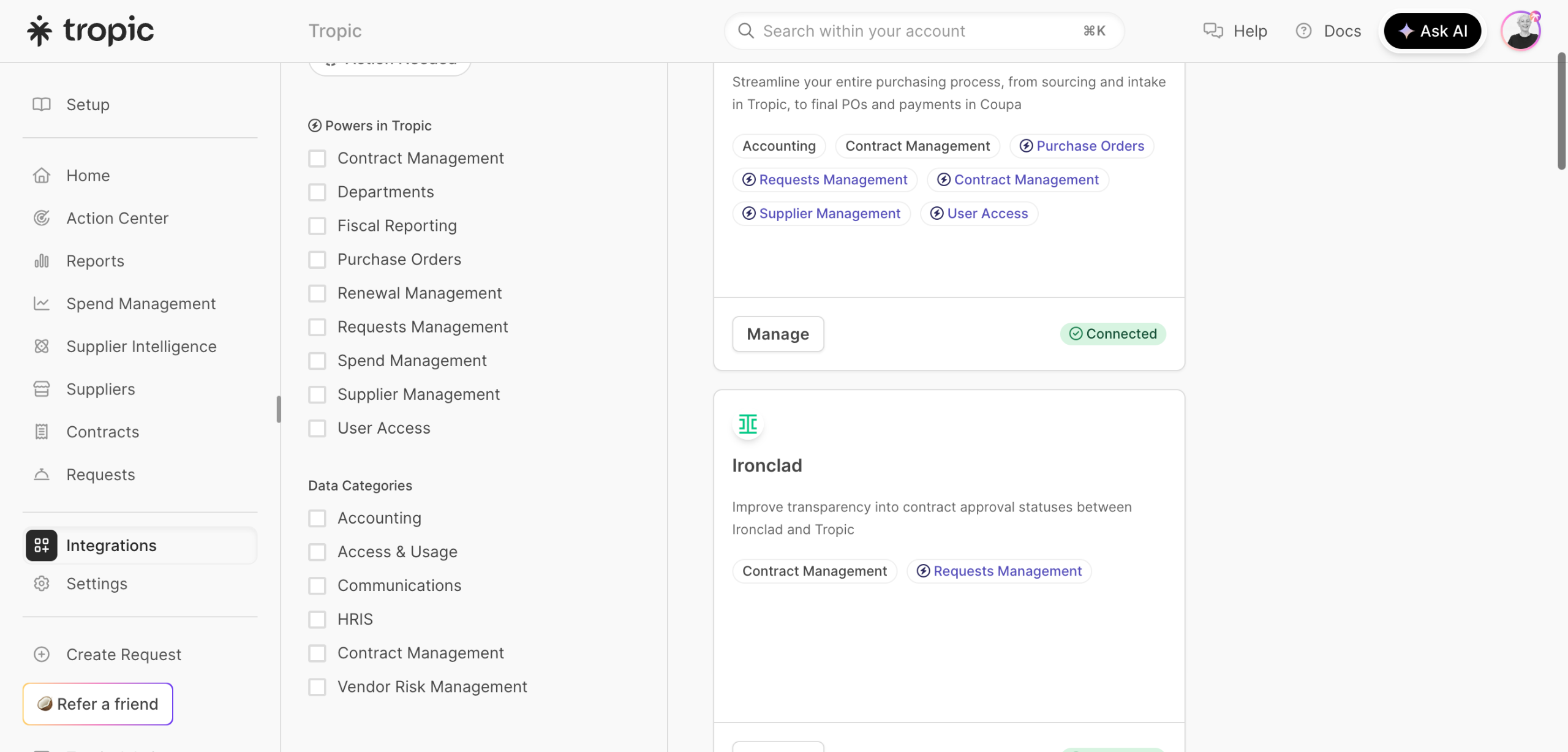Open Contracts from the sidebar menu
This screenshot has height=752, width=1568.
(102, 432)
